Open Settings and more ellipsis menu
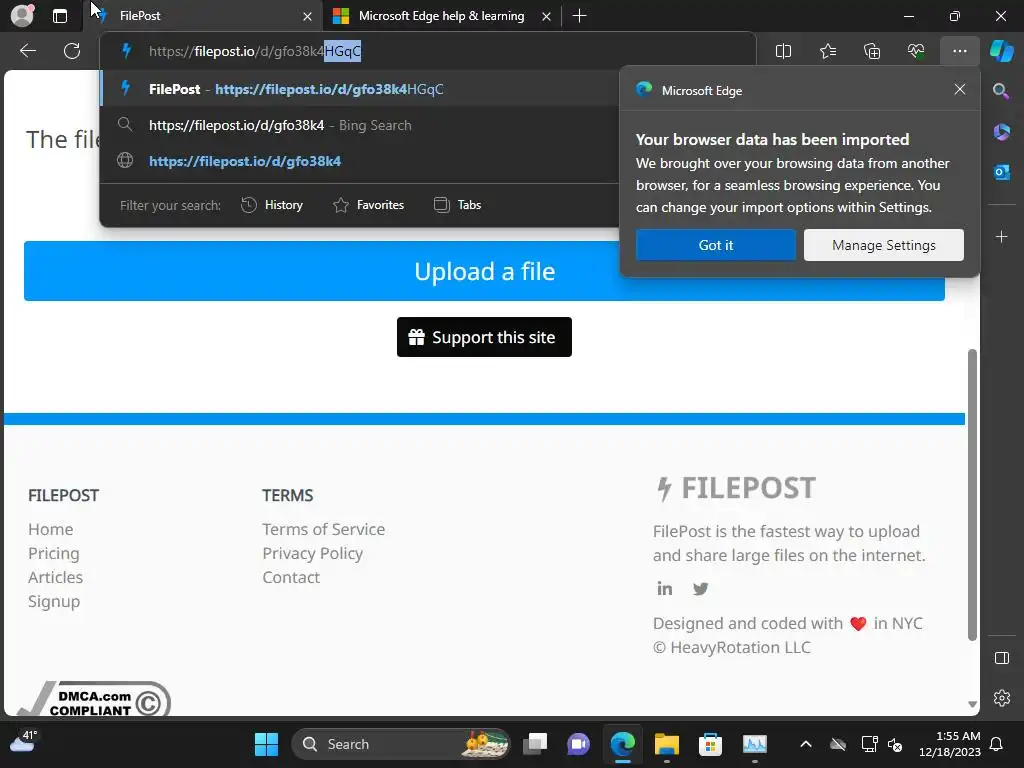 point(959,51)
